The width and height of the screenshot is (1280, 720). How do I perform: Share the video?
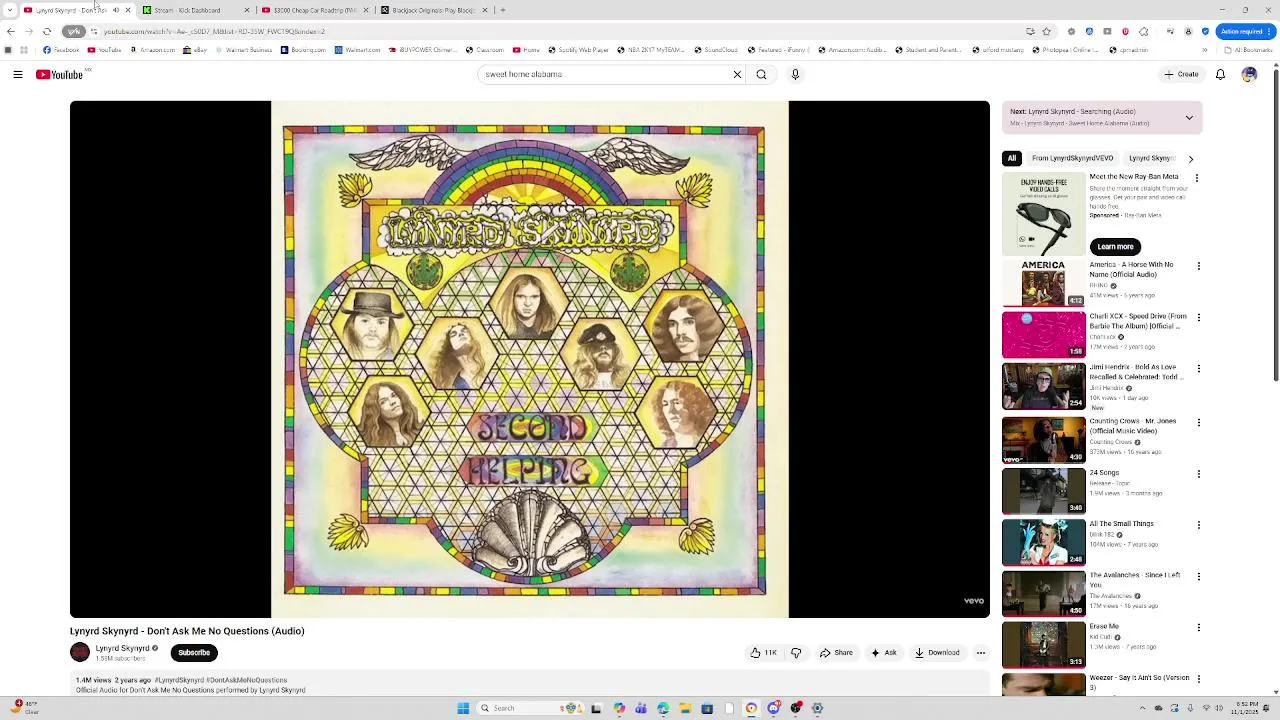(836, 653)
